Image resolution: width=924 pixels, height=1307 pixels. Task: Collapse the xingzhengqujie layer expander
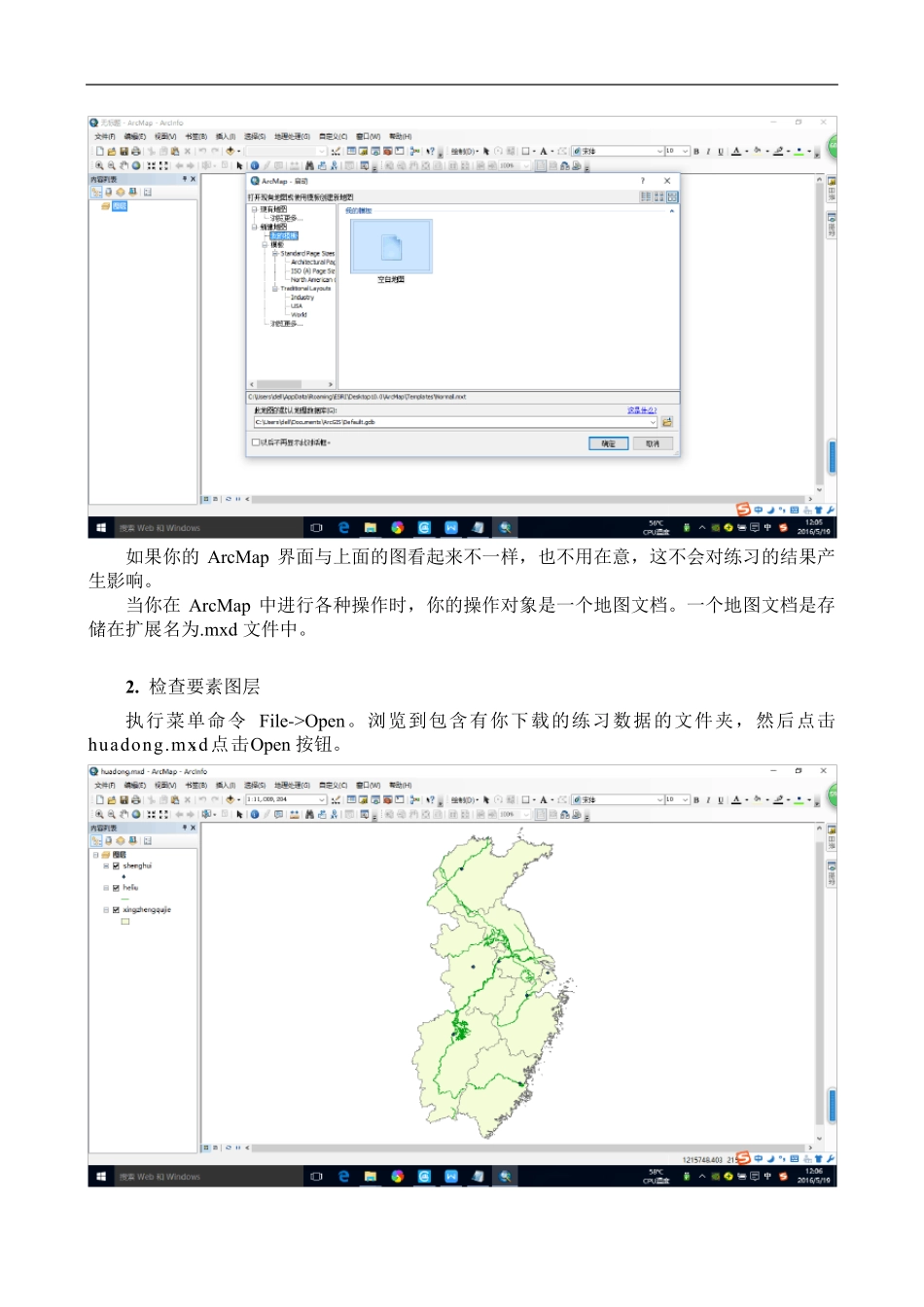pos(106,910)
